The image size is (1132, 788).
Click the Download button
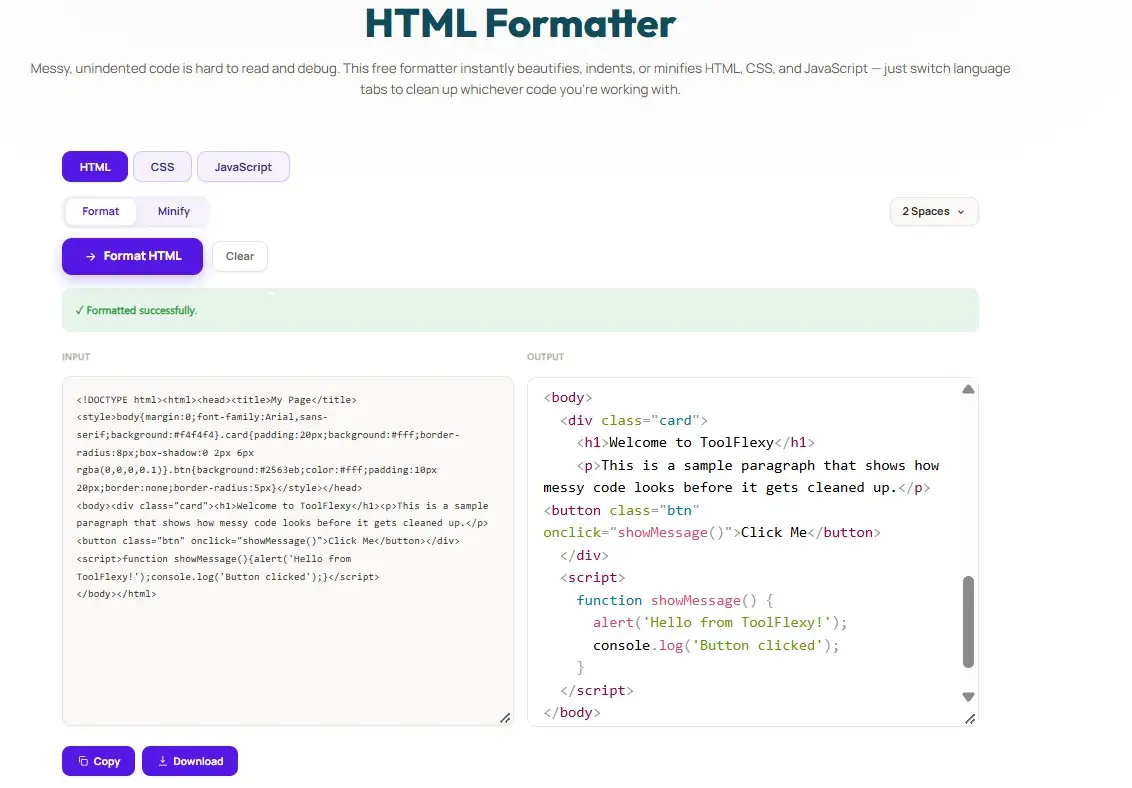pyautogui.click(x=190, y=761)
